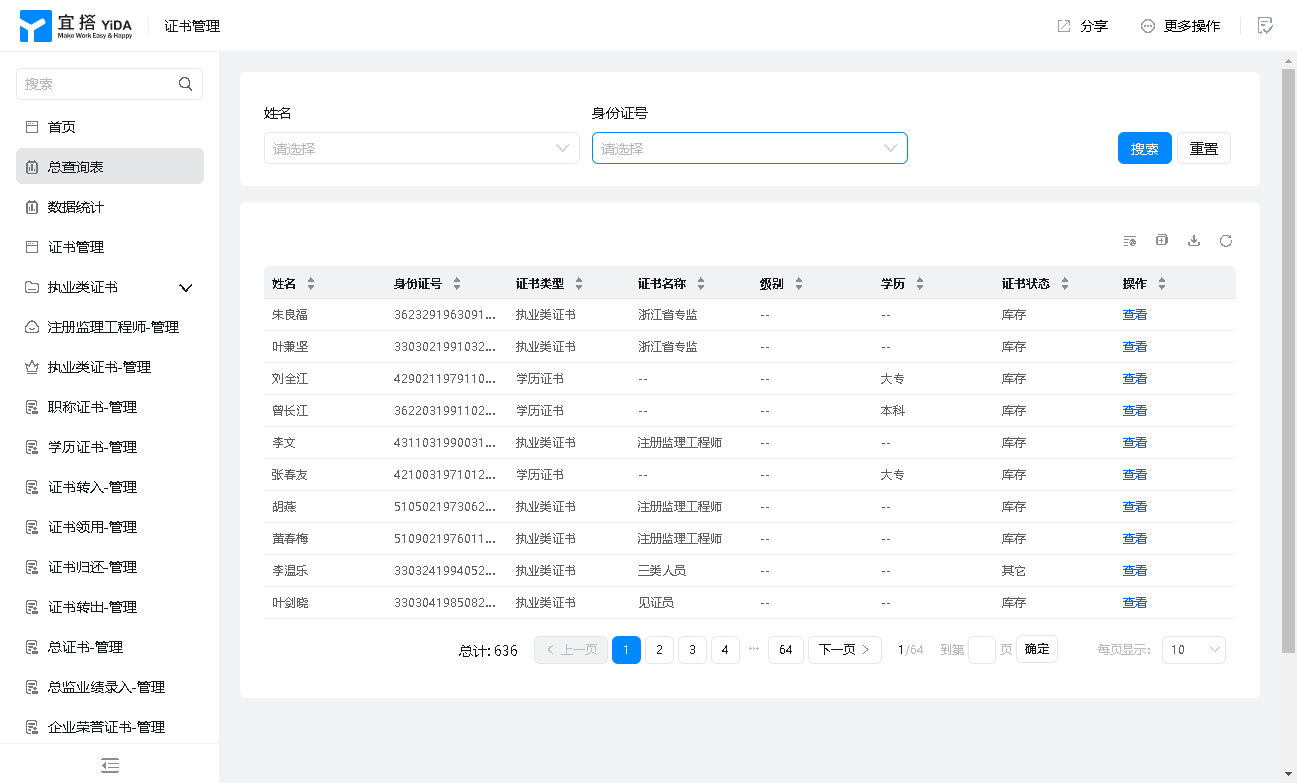Change rows per page dropdown
Screen dimensions: 1297x783
pos(1194,650)
